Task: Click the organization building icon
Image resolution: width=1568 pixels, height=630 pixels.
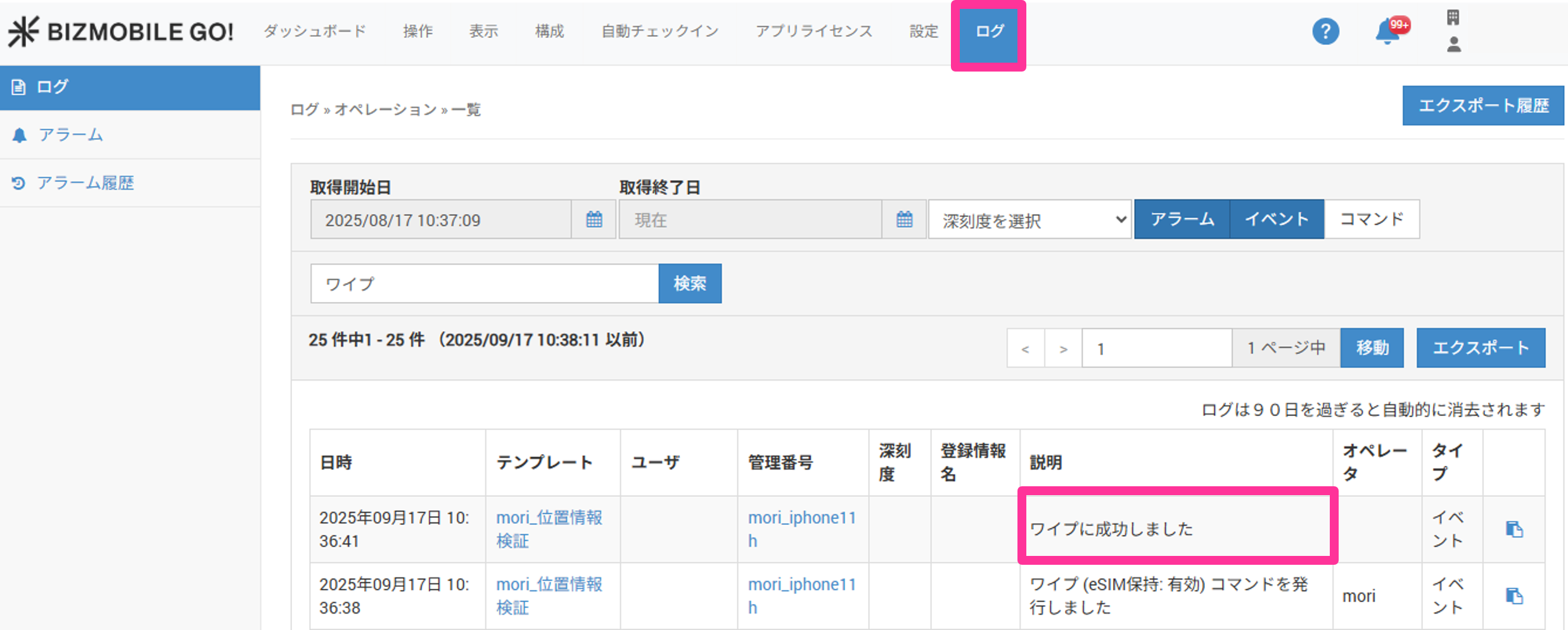Action: click(1453, 17)
